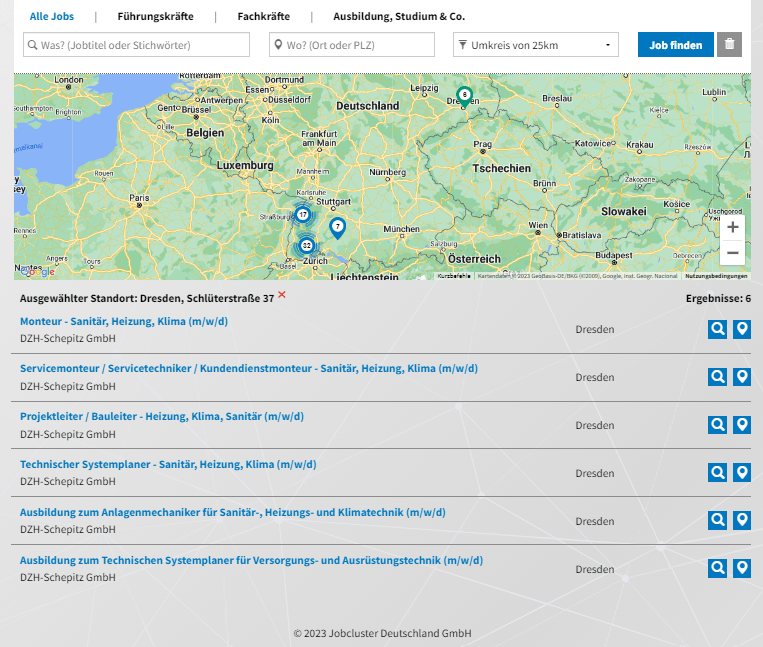The width and height of the screenshot is (763, 647).
Task: Select the Fachkräfte tab
Action: pos(264,17)
